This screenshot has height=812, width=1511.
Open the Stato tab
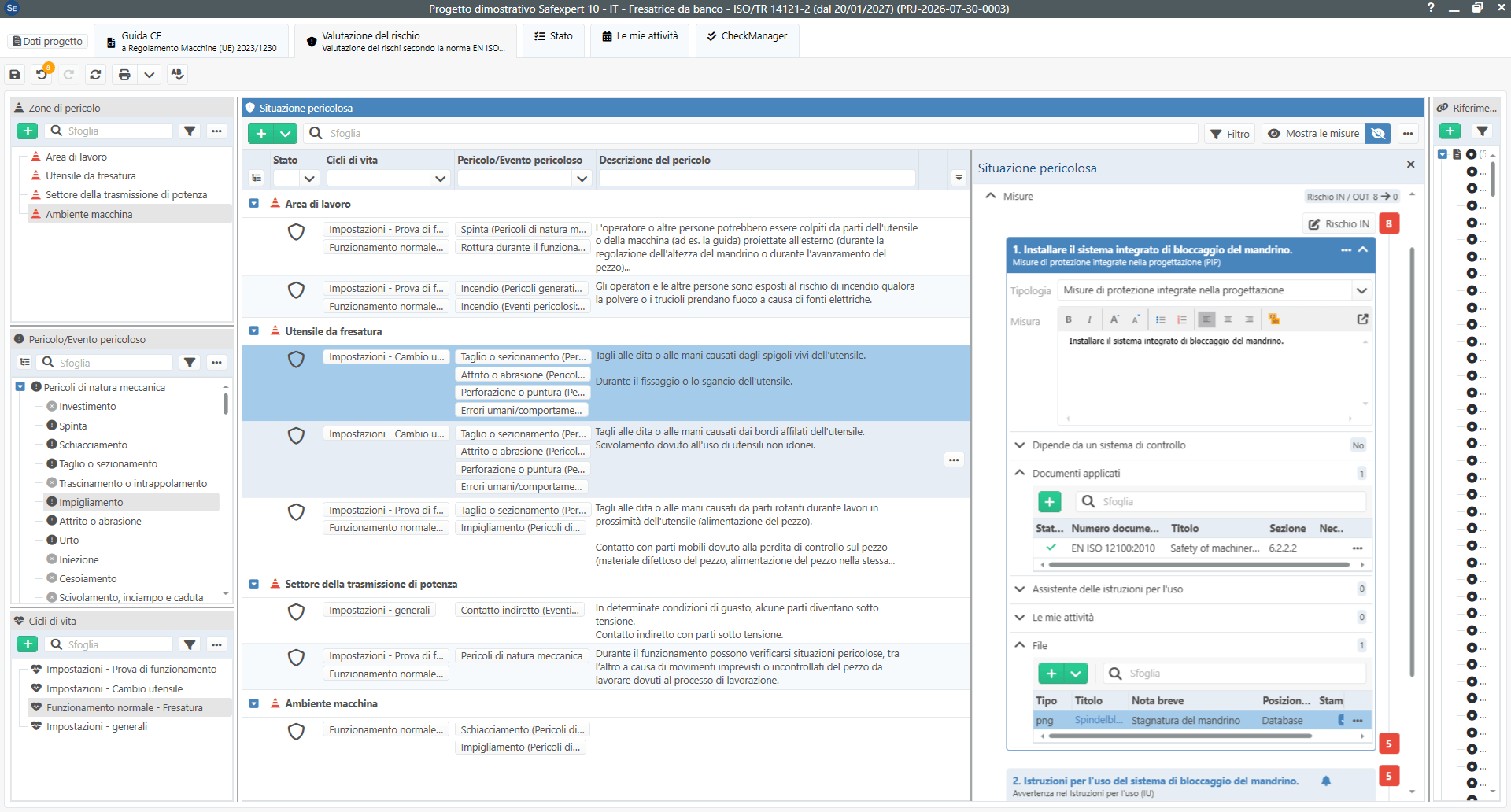pyautogui.click(x=553, y=36)
